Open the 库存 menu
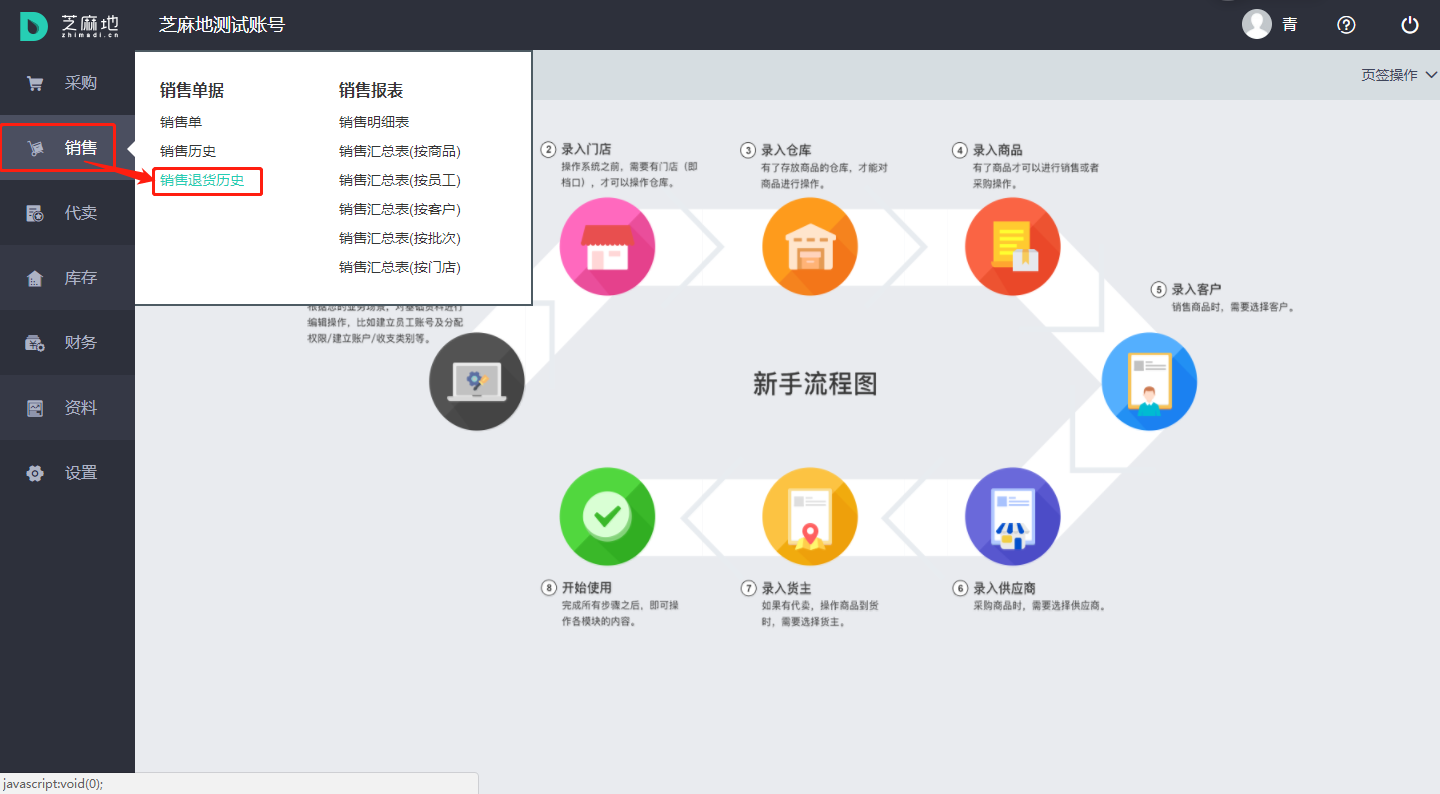This screenshot has height=794, width=1440. (x=81, y=278)
